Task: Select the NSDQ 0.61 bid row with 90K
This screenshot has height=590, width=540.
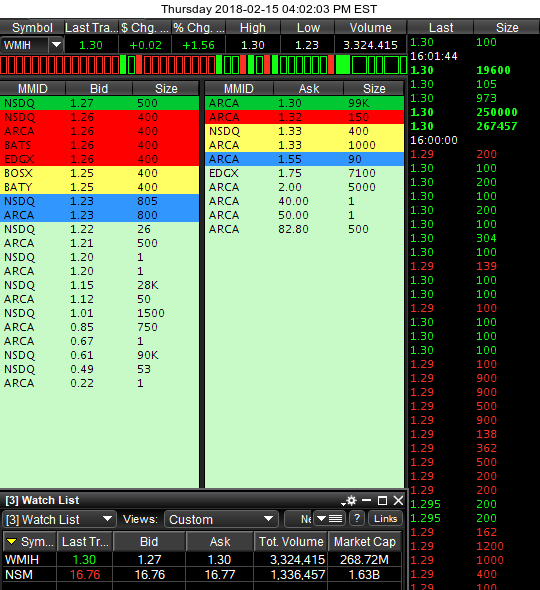Action: pyautogui.click(x=99, y=355)
